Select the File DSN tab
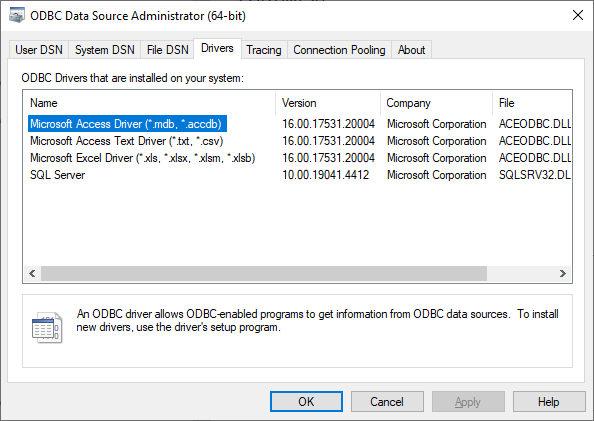This screenshot has width=594, height=421. [167, 50]
